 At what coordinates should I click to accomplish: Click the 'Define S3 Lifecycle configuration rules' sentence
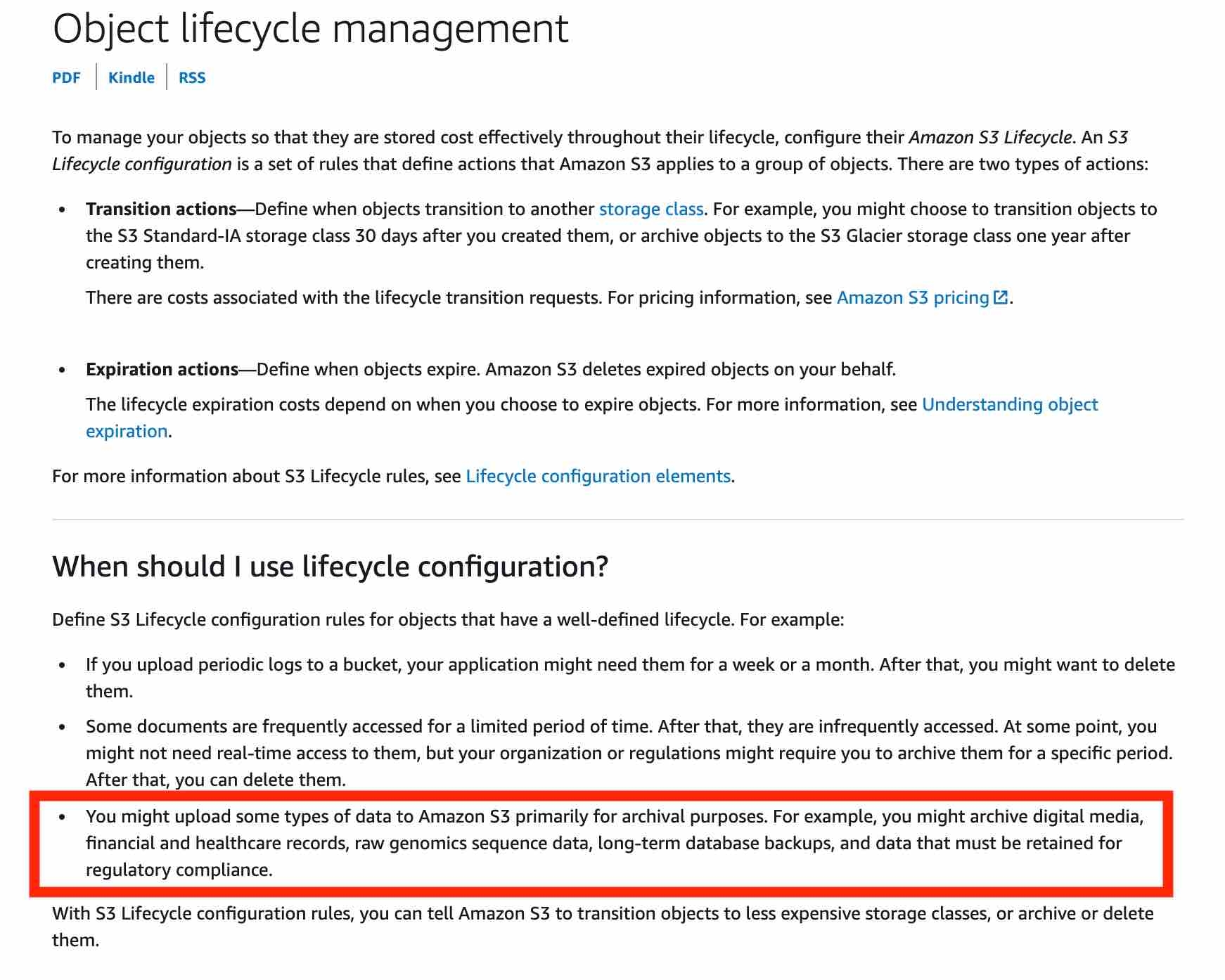[447, 619]
